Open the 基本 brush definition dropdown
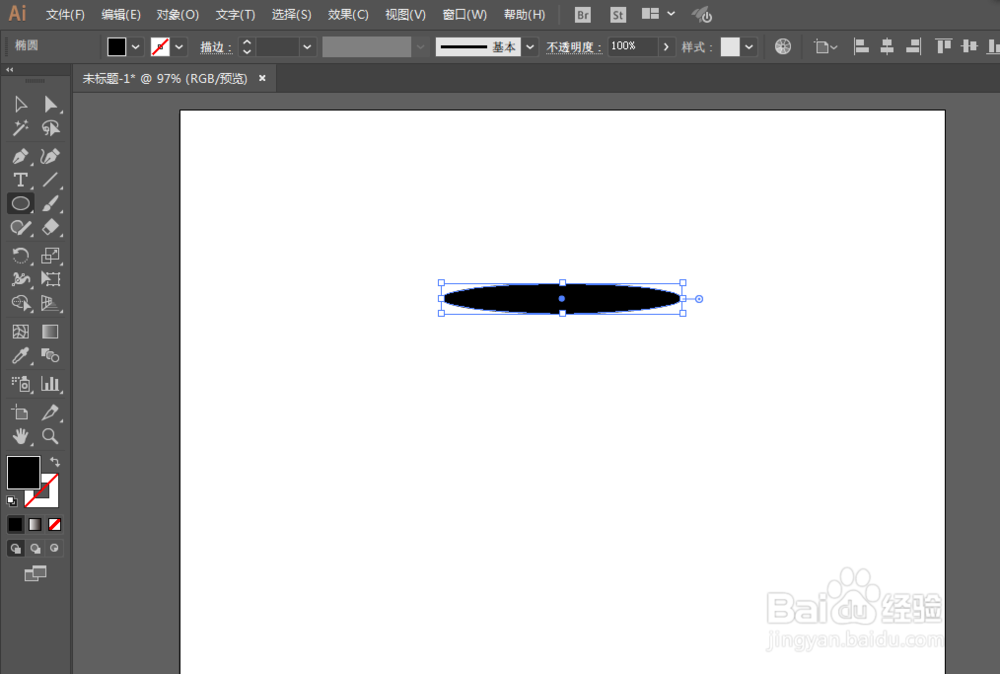This screenshot has height=674, width=1000. coord(529,46)
